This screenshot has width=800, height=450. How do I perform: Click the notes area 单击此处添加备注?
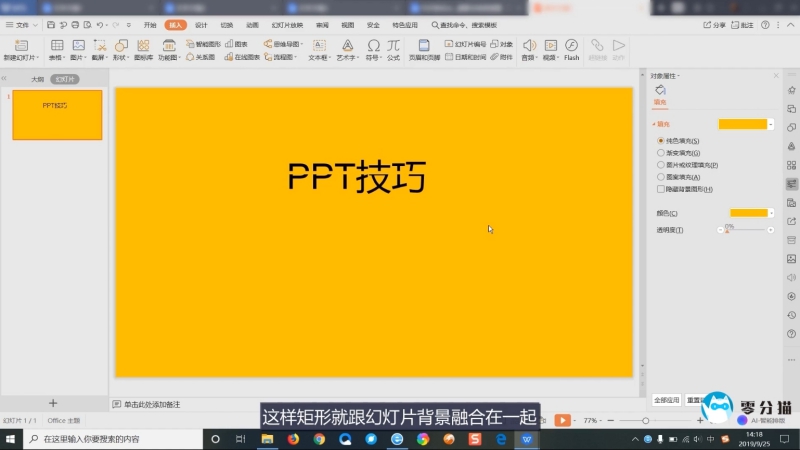point(152,404)
